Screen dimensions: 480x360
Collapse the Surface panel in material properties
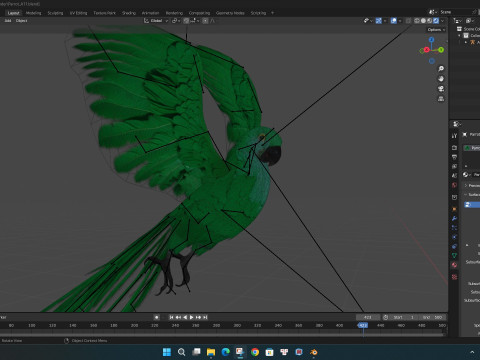pyautogui.click(x=466, y=195)
